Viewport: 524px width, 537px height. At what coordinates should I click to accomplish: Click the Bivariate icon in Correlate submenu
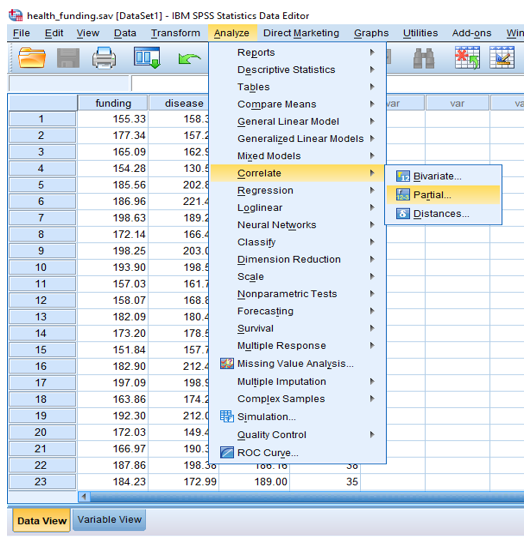tap(403, 176)
